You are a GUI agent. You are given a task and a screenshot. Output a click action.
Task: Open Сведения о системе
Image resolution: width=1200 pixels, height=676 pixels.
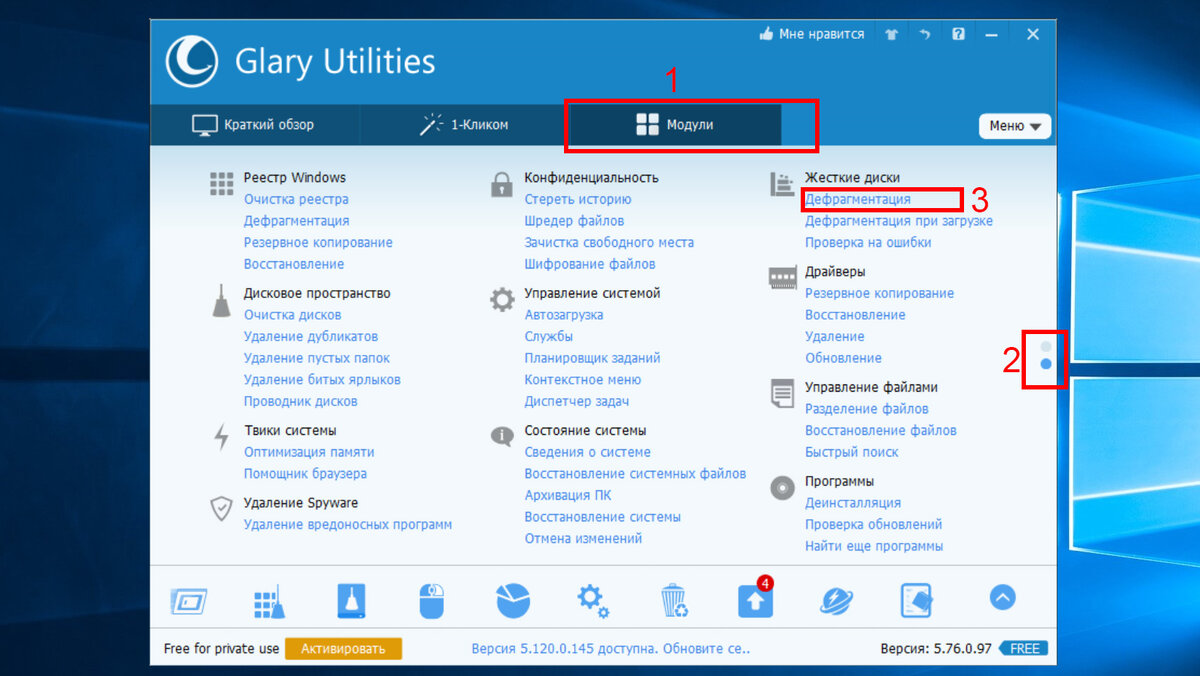pos(586,452)
